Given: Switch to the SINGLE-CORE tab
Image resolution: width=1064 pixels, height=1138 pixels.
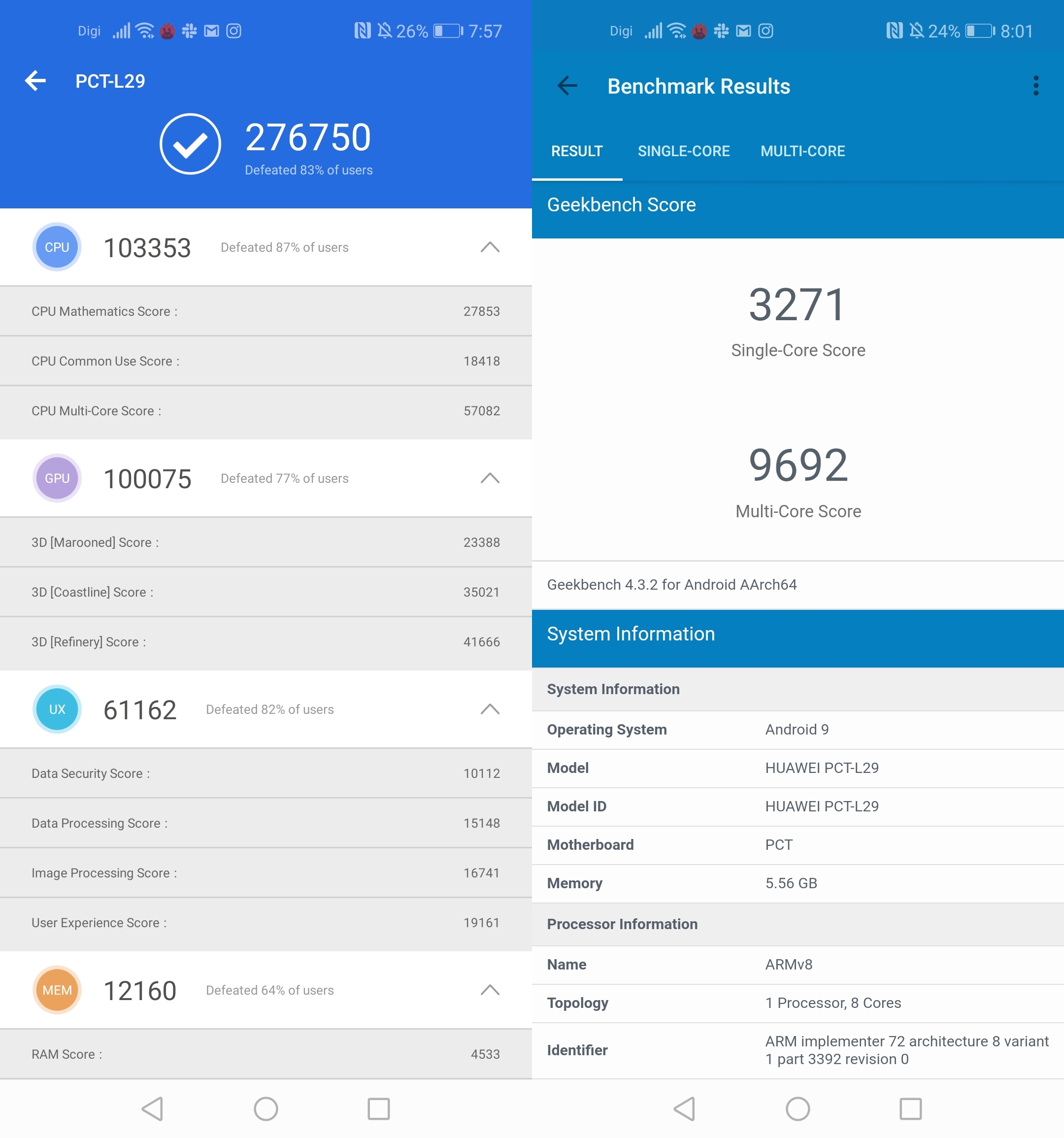Looking at the screenshot, I should point(683,151).
